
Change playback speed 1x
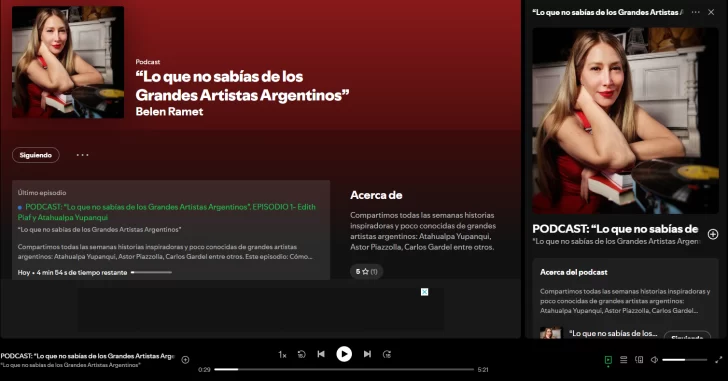282,355
